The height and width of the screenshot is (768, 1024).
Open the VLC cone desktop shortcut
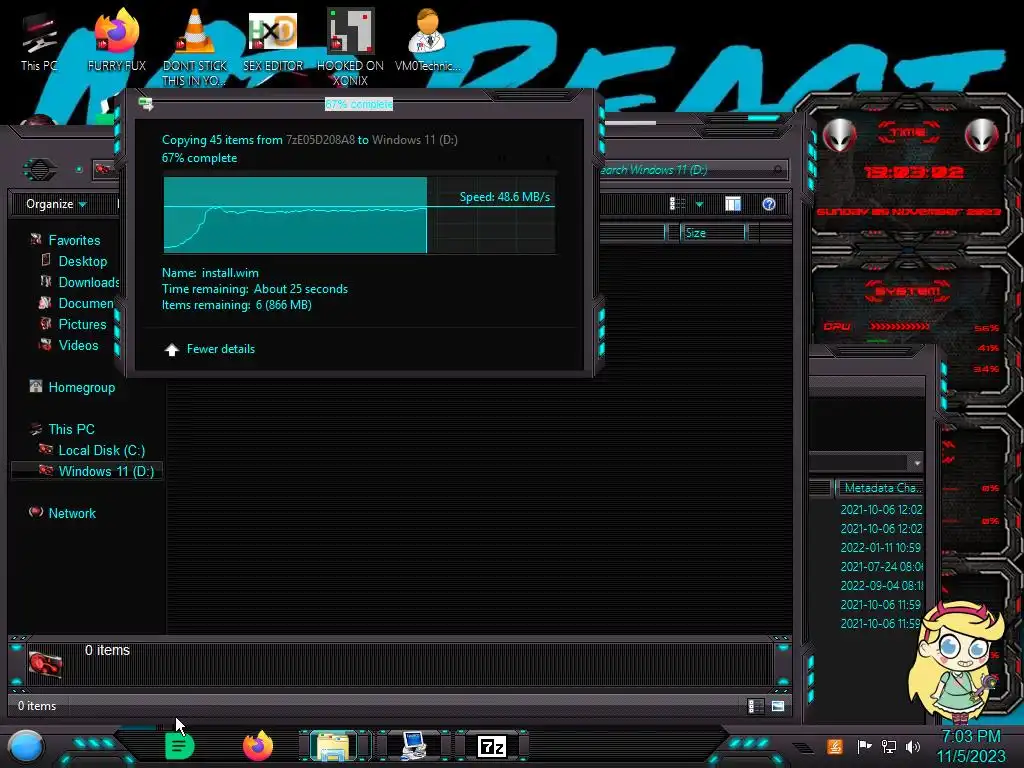tap(195, 46)
